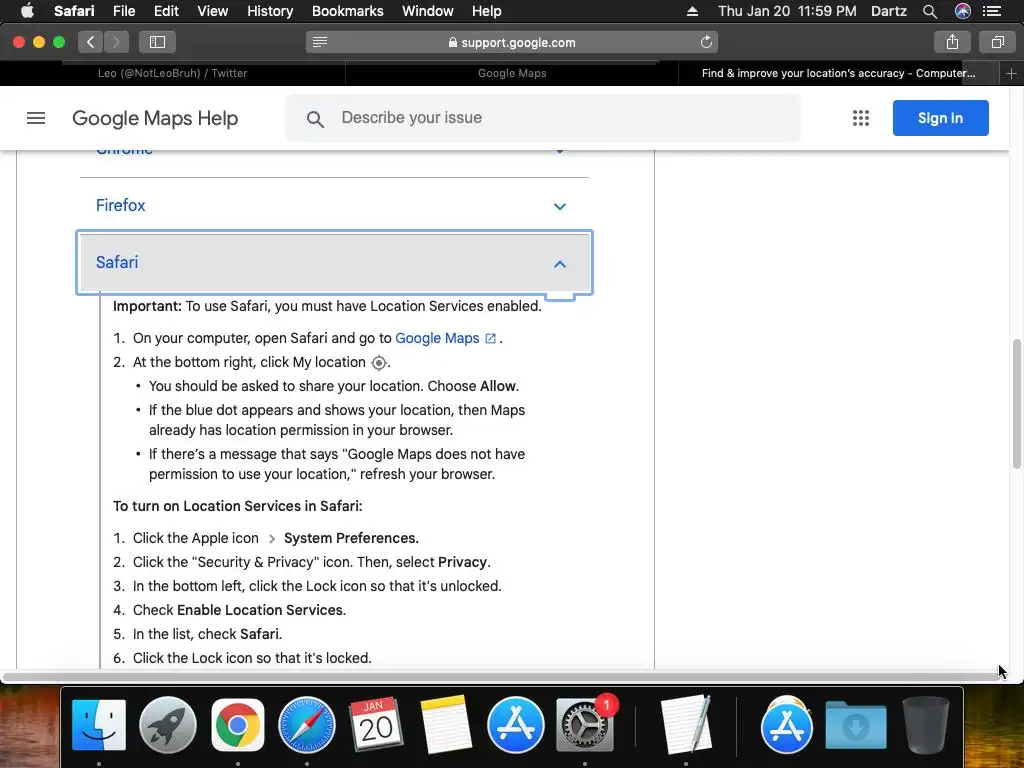1024x768 pixels.
Task: Show the Safari sidebar
Action: tap(157, 42)
